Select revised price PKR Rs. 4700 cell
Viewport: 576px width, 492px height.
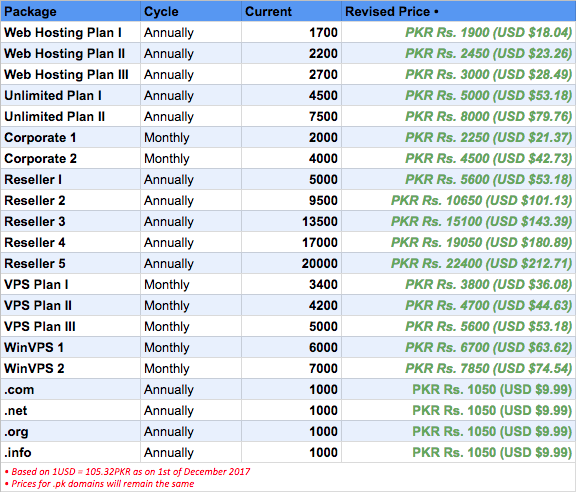[x=458, y=305]
